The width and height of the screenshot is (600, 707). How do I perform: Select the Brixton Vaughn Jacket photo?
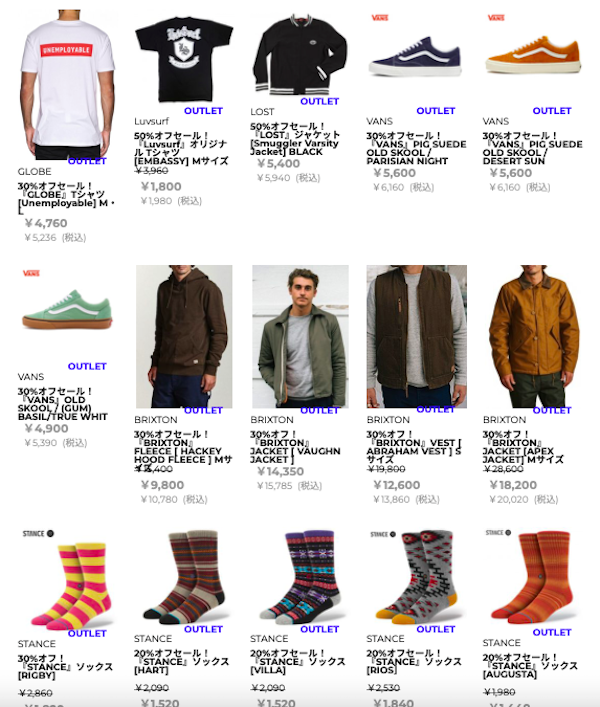pyautogui.click(x=300, y=336)
